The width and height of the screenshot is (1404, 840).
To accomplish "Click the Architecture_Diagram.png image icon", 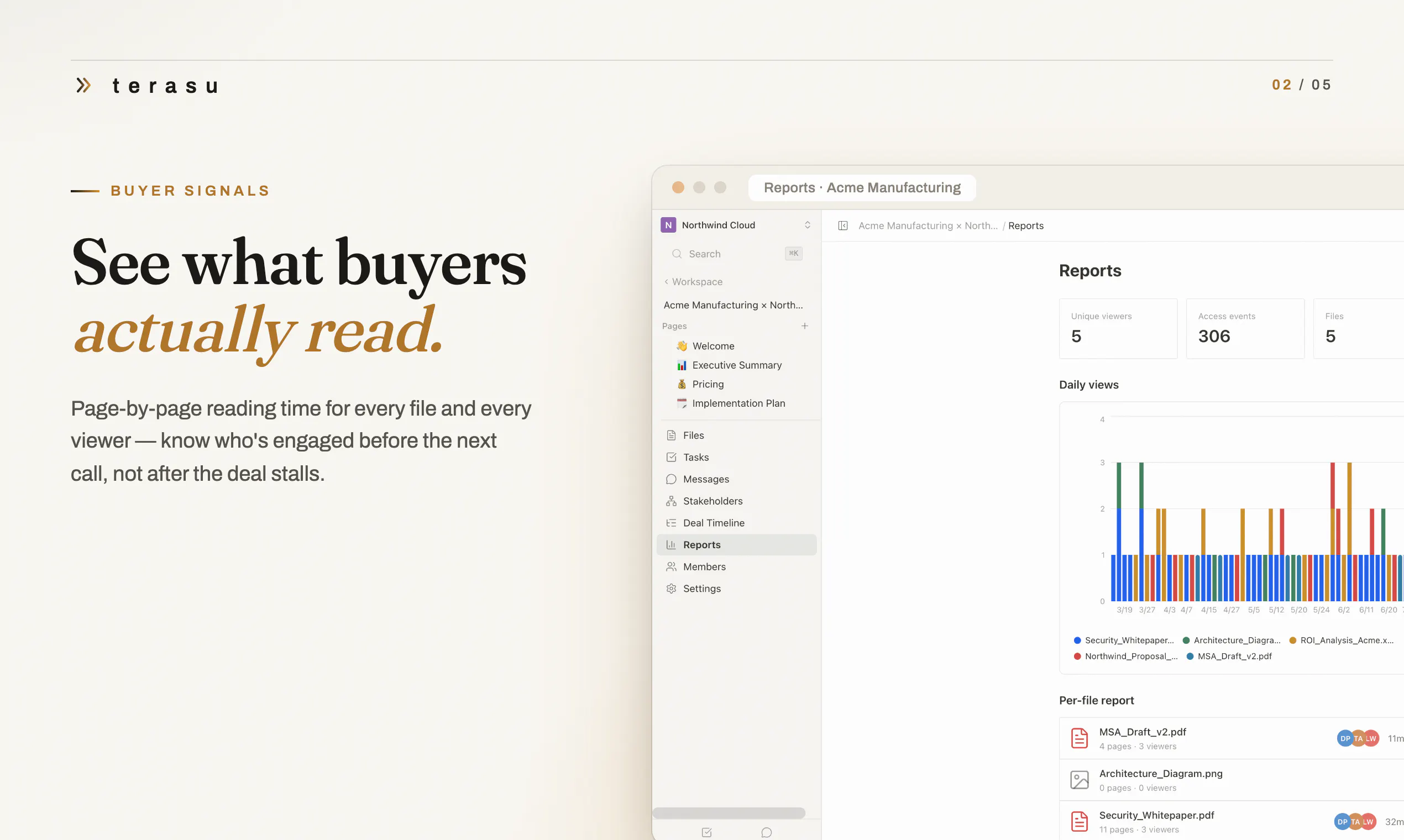I will pos(1079,780).
